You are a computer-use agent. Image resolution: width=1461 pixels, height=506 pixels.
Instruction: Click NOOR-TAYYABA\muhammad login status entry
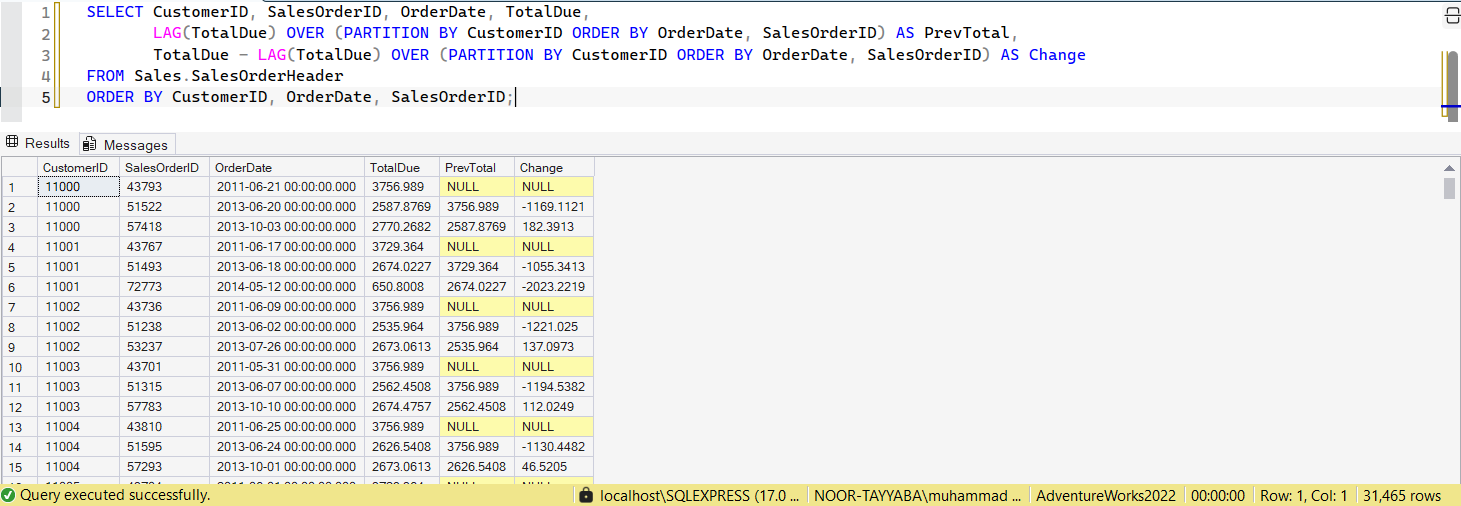[918, 495]
